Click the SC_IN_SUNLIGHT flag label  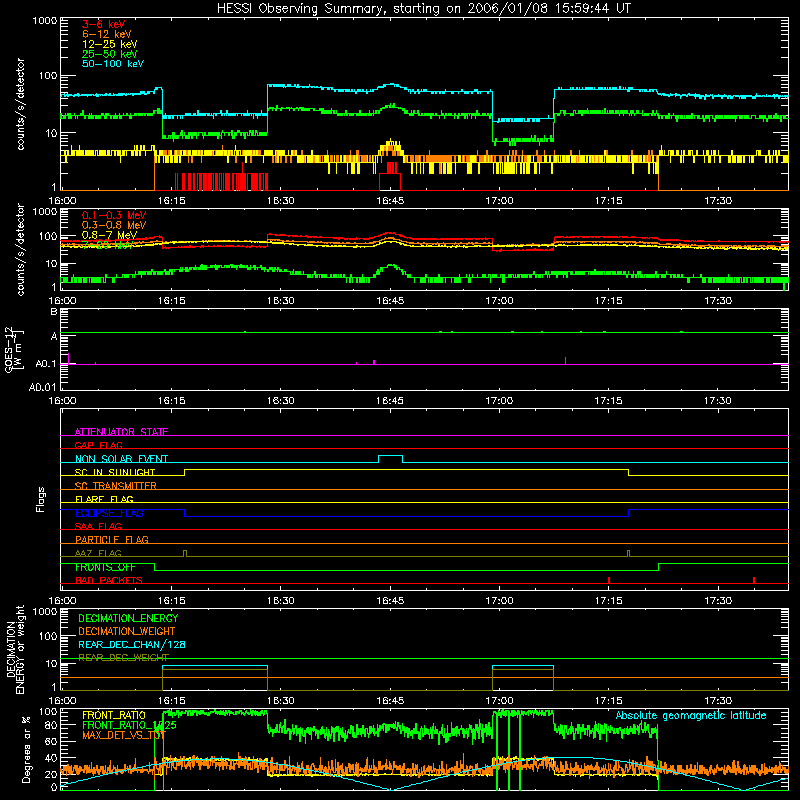pyautogui.click(x=115, y=472)
